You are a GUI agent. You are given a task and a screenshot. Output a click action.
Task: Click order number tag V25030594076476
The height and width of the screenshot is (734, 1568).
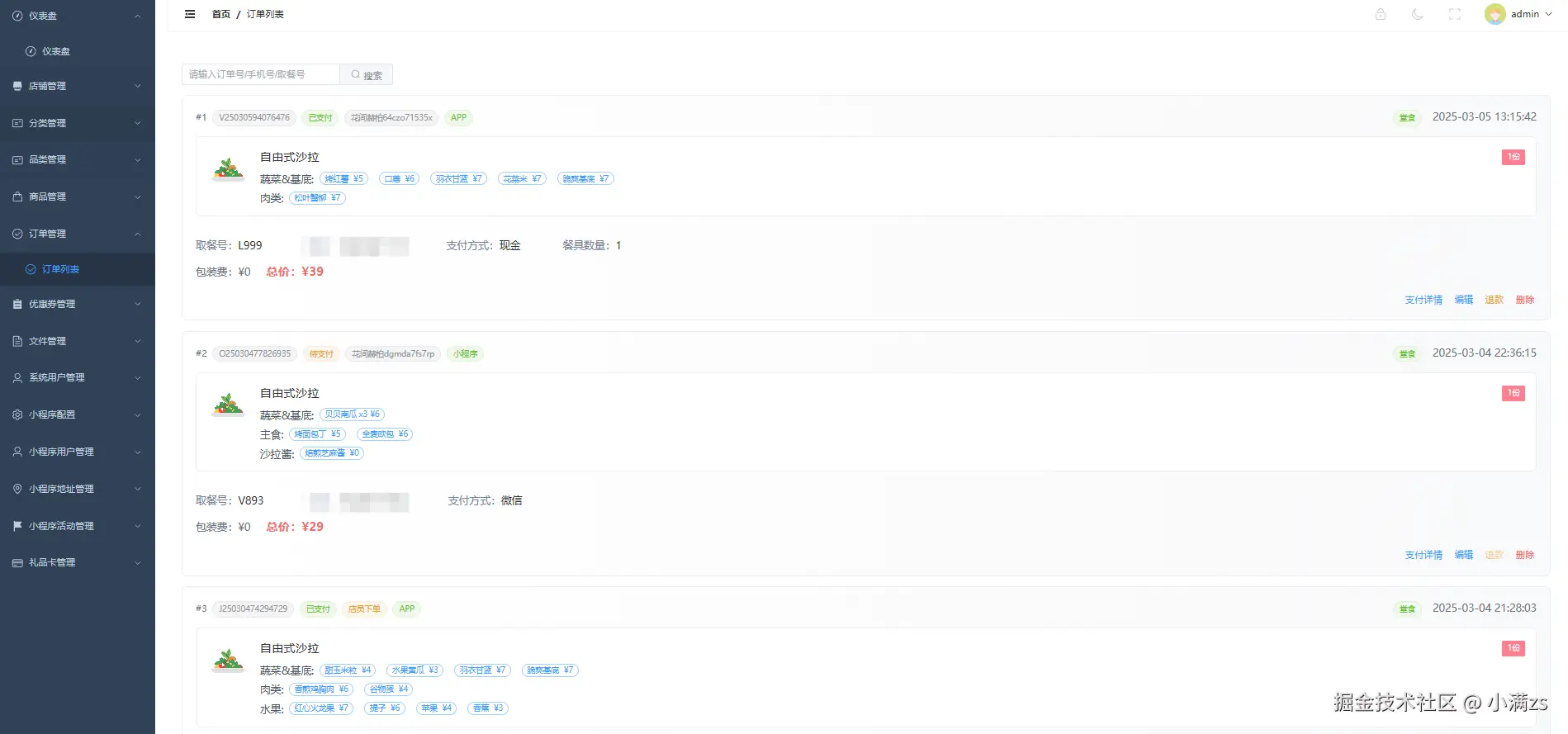pyautogui.click(x=254, y=117)
